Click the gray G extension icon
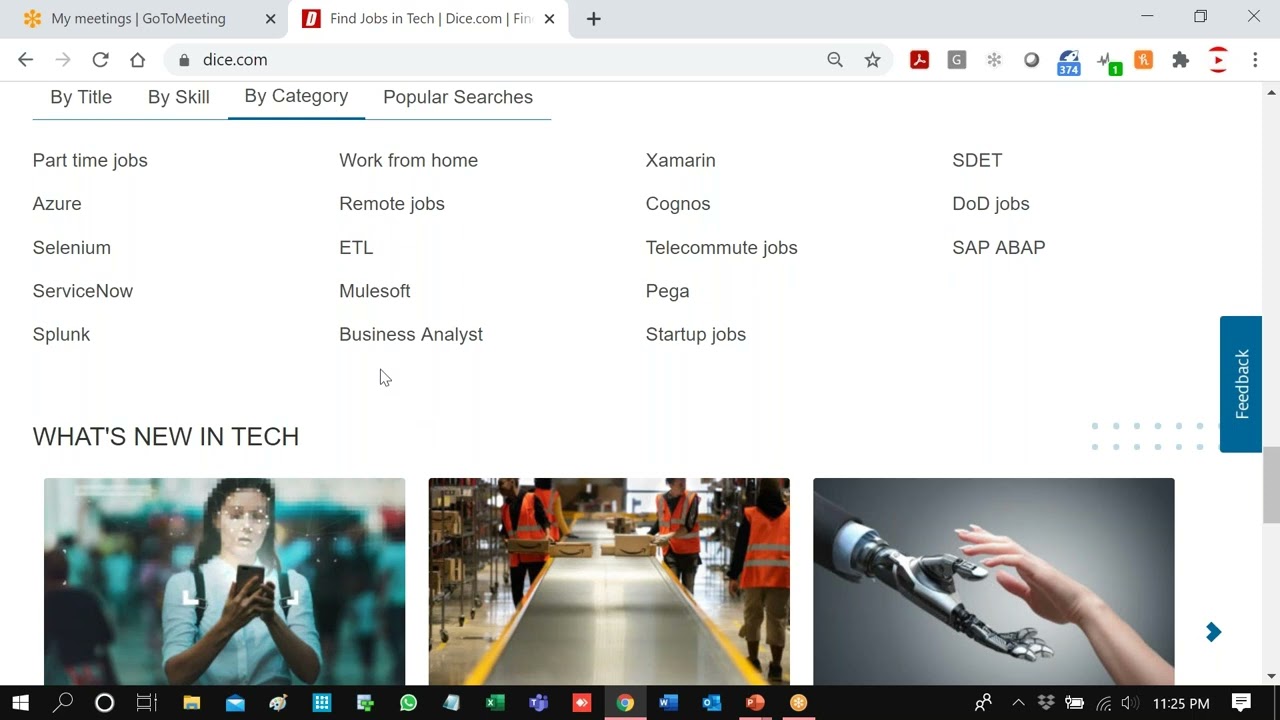The height and width of the screenshot is (720, 1280). 957,60
